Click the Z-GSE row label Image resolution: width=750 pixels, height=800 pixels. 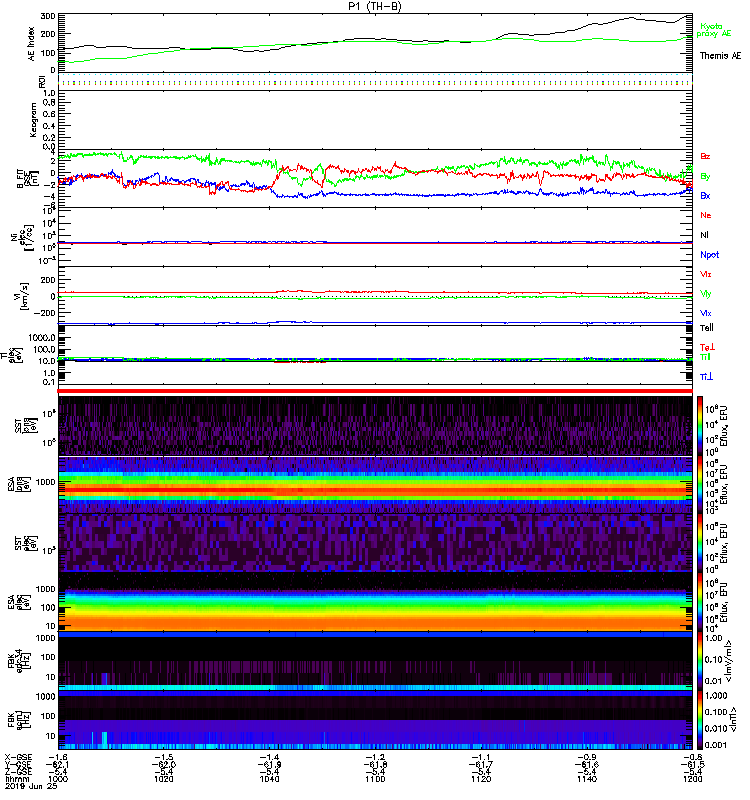18,772
